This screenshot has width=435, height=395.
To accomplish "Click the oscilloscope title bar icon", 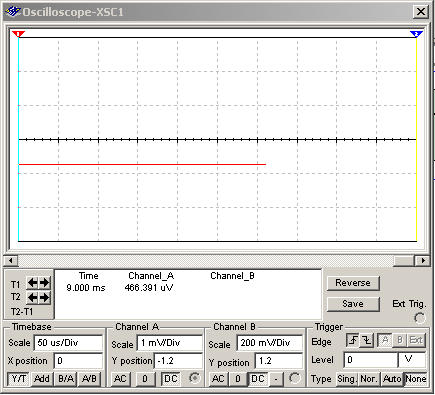I will coord(12,12).
